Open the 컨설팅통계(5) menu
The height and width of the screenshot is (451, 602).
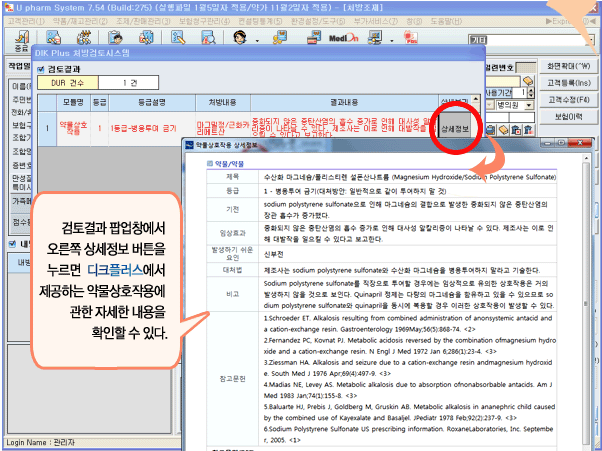(260, 21)
